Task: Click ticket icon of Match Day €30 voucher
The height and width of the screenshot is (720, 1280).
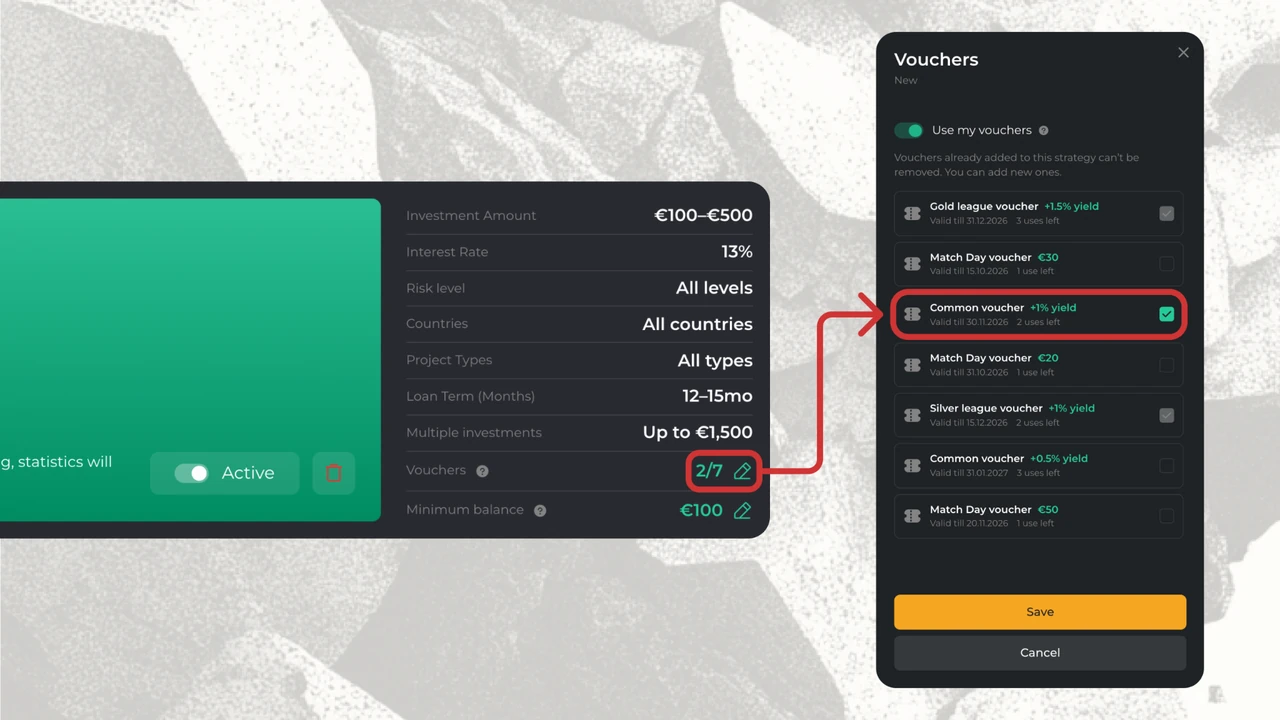Action: point(912,264)
